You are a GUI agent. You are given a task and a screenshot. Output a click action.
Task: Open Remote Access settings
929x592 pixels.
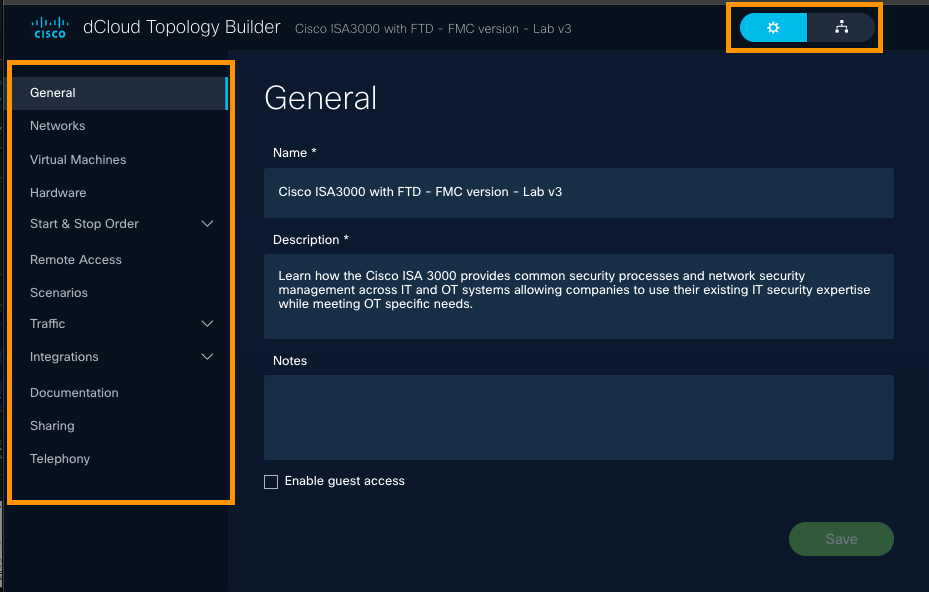pos(76,260)
